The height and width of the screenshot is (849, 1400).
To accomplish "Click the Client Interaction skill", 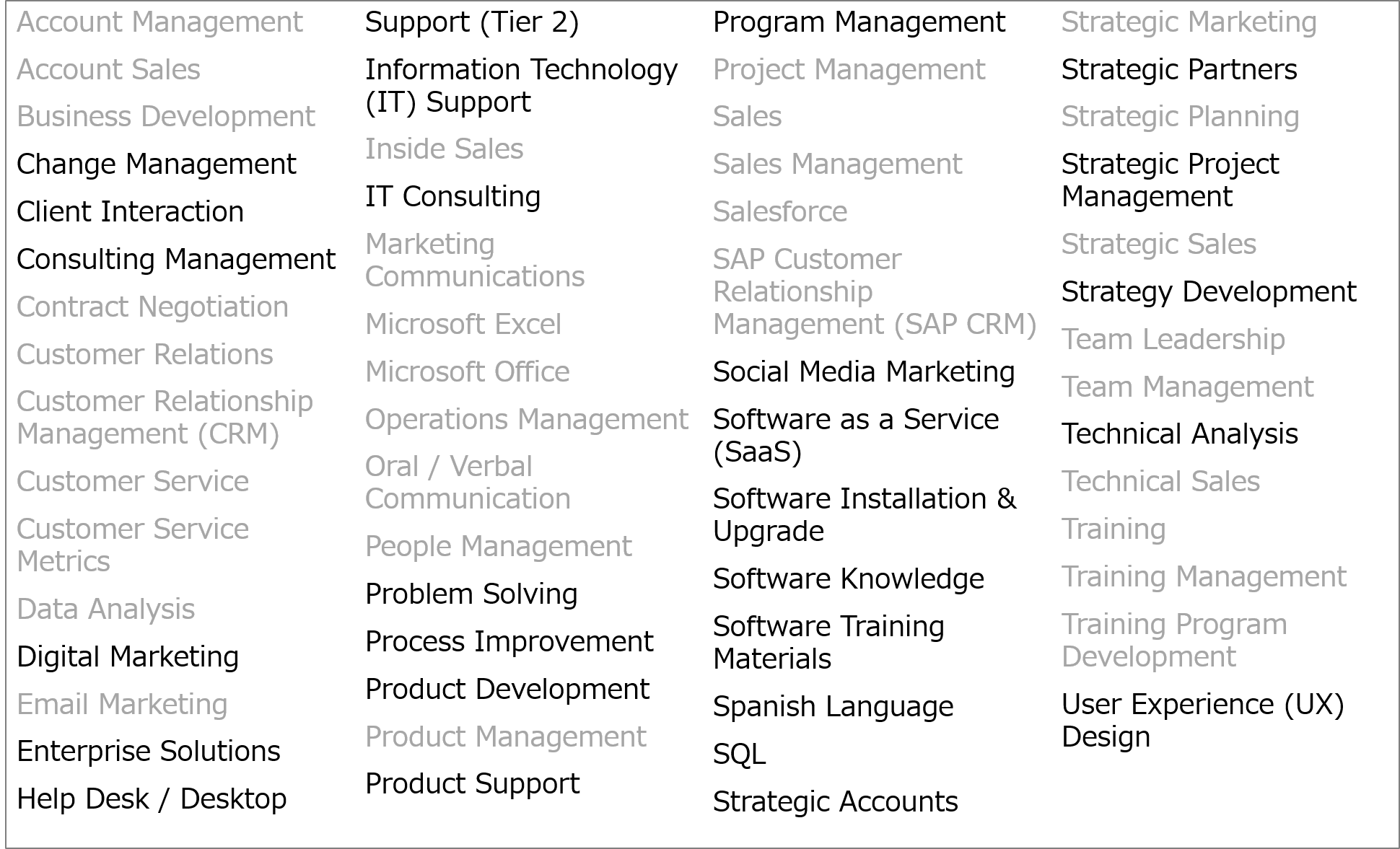I will tap(130, 212).
